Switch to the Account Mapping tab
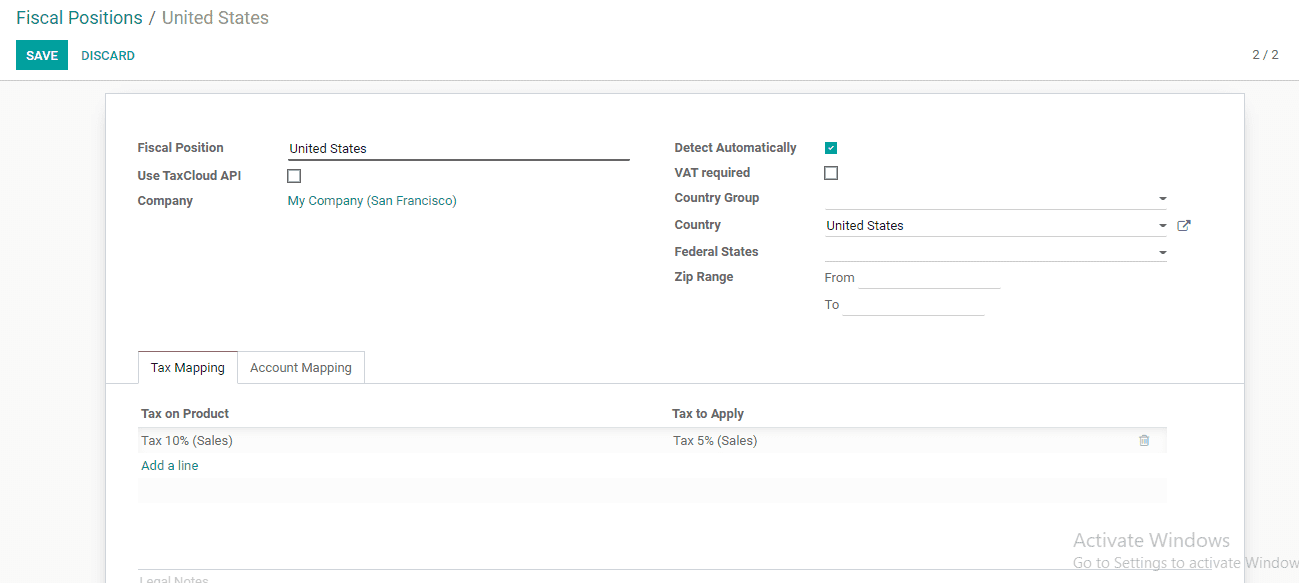 pos(301,368)
